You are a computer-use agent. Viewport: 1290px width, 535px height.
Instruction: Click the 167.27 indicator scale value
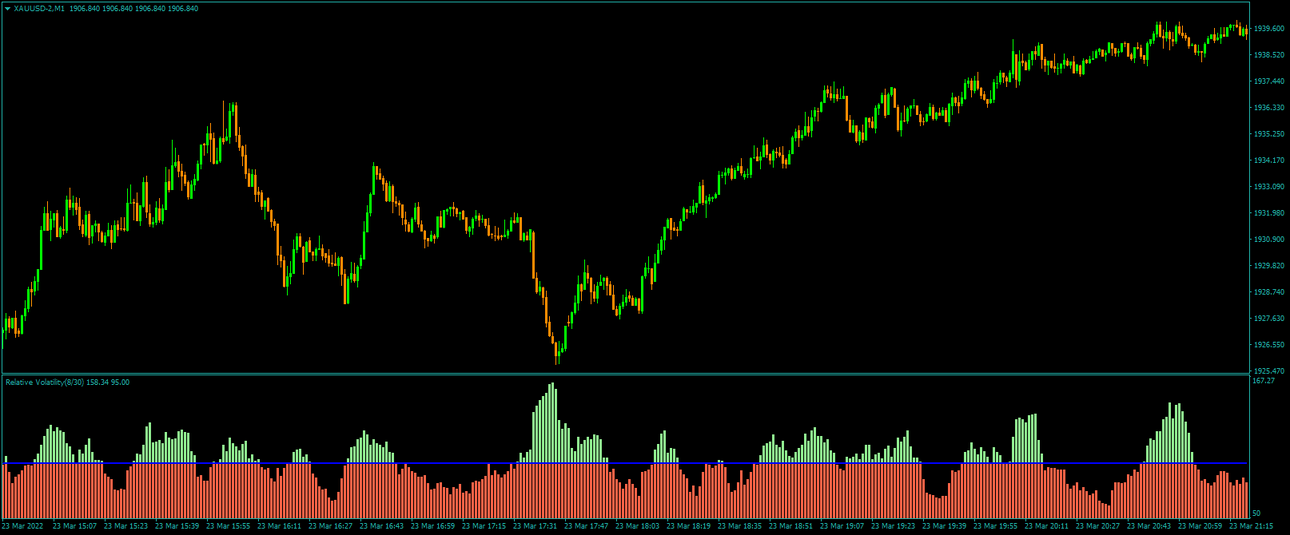click(x=1263, y=381)
